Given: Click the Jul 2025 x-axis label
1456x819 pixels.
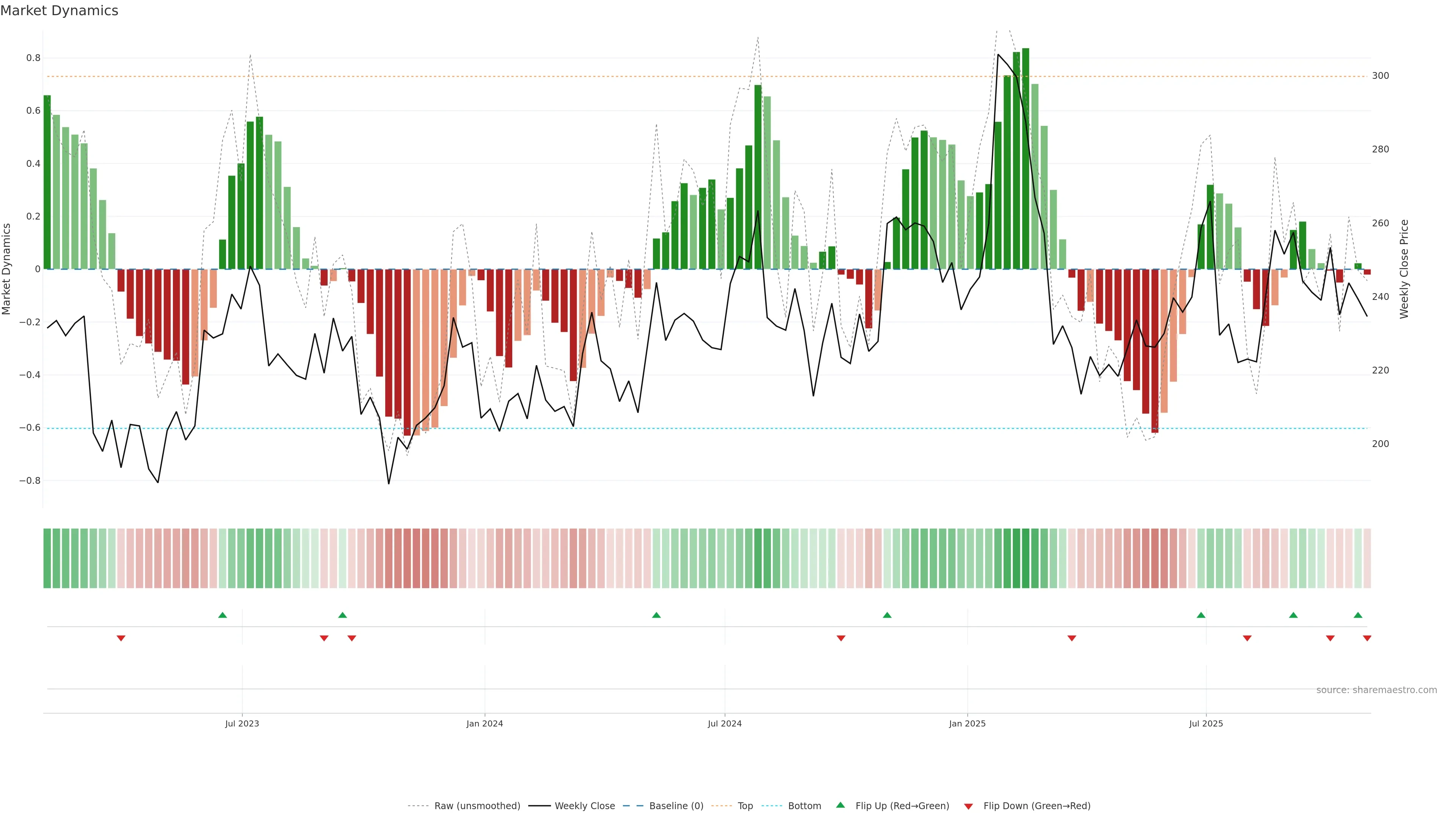Looking at the screenshot, I should pyautogui.click(x=1206, y=723).
